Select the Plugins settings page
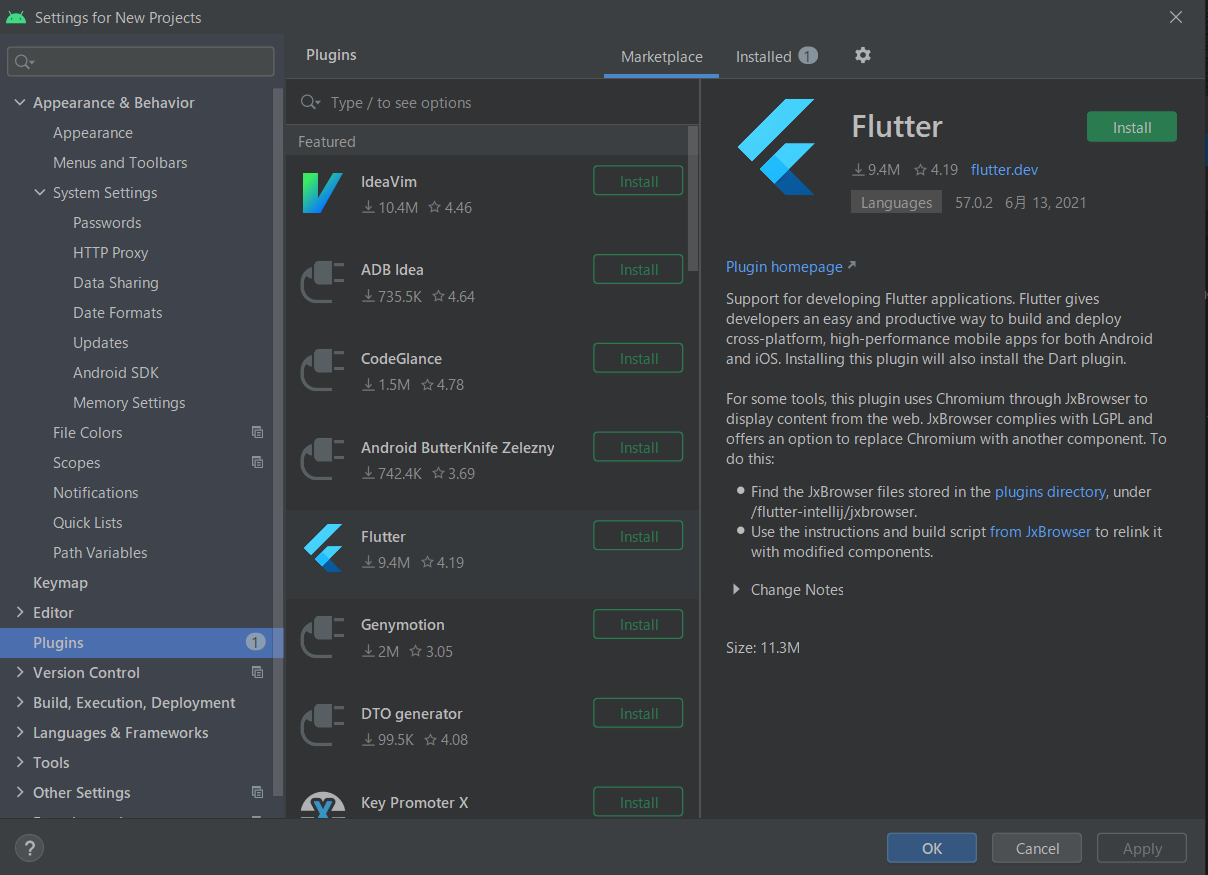Image resolution: width=1208 pixels, height=875 pixels. [142, 643]
